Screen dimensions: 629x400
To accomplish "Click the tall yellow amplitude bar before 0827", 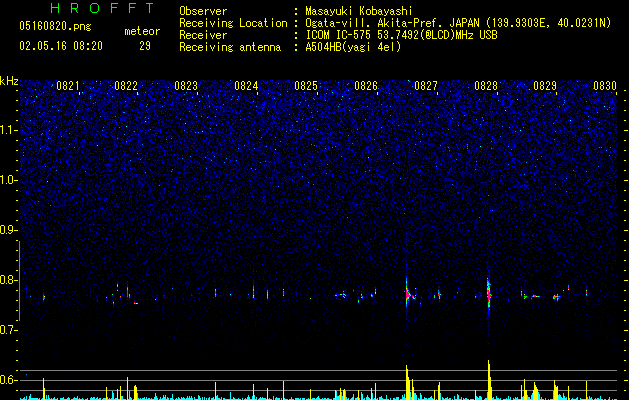I will [x=408, y=382].
